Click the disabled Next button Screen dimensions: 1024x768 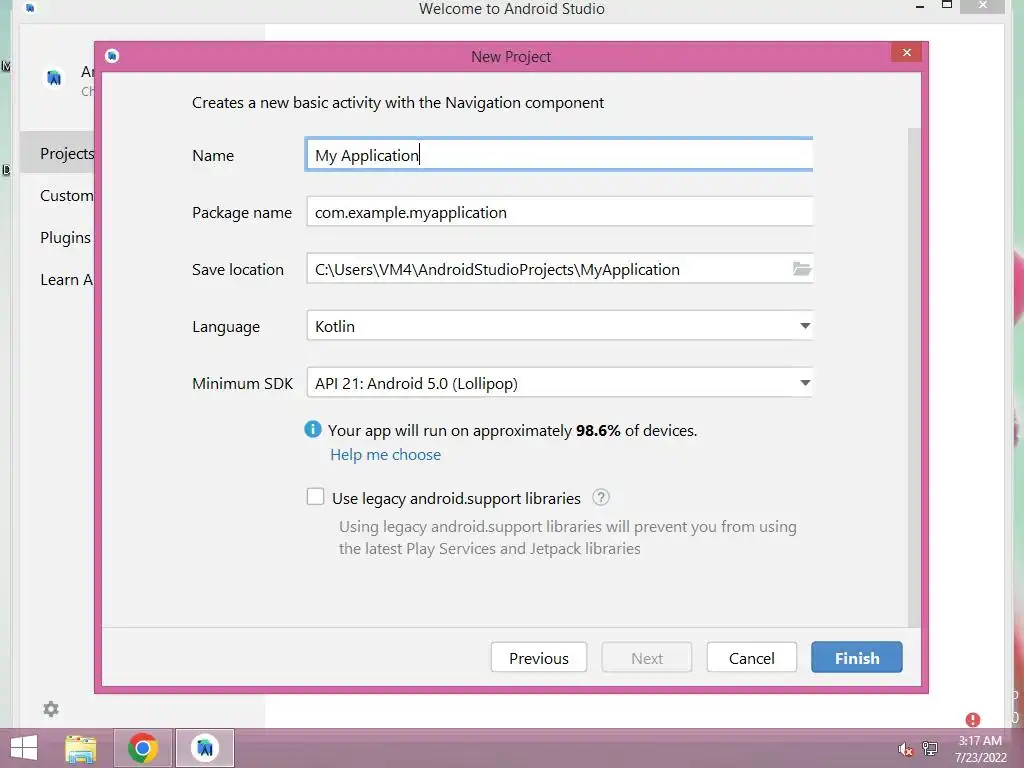pos(647,658)
